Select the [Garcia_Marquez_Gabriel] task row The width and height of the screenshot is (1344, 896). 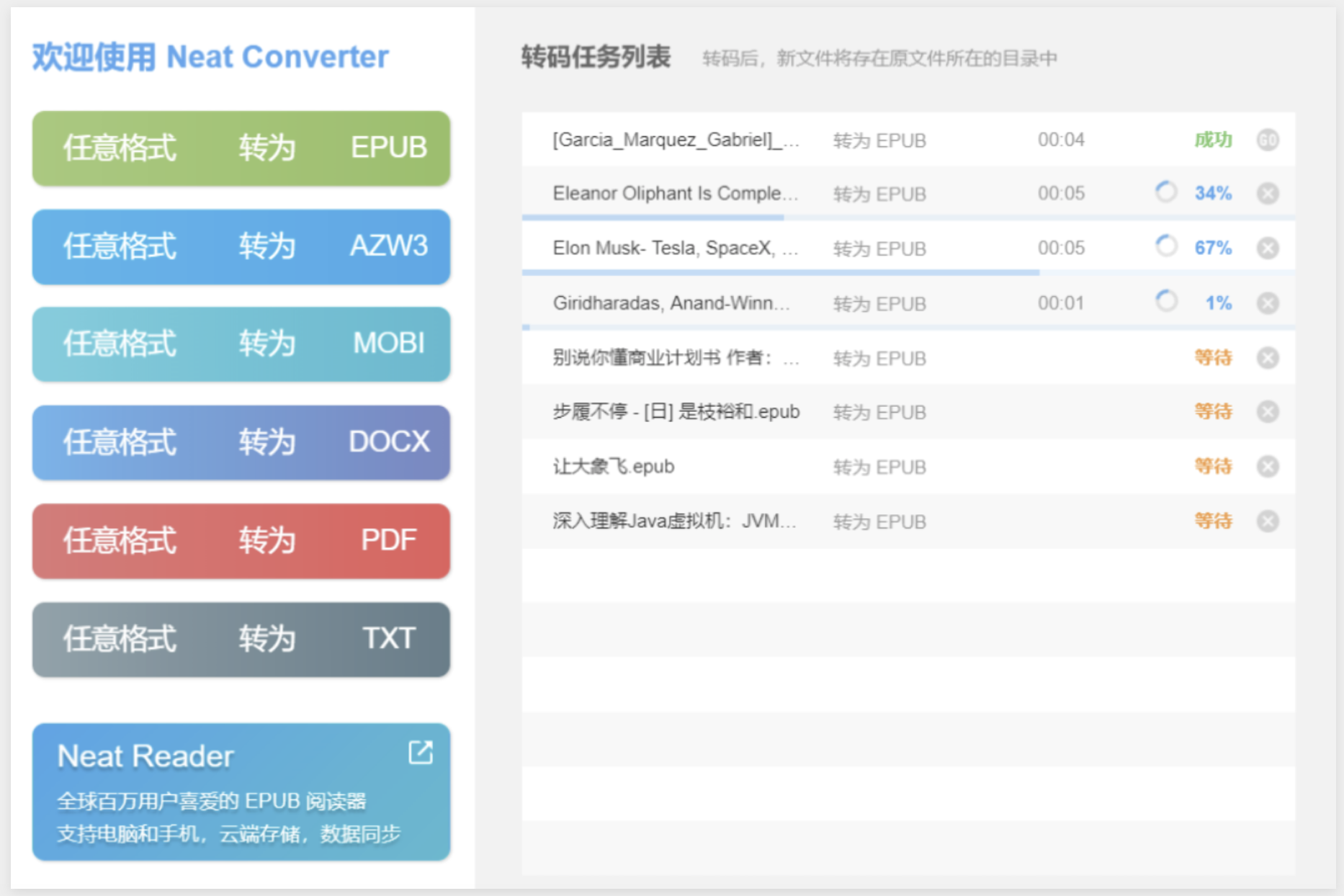676,140
